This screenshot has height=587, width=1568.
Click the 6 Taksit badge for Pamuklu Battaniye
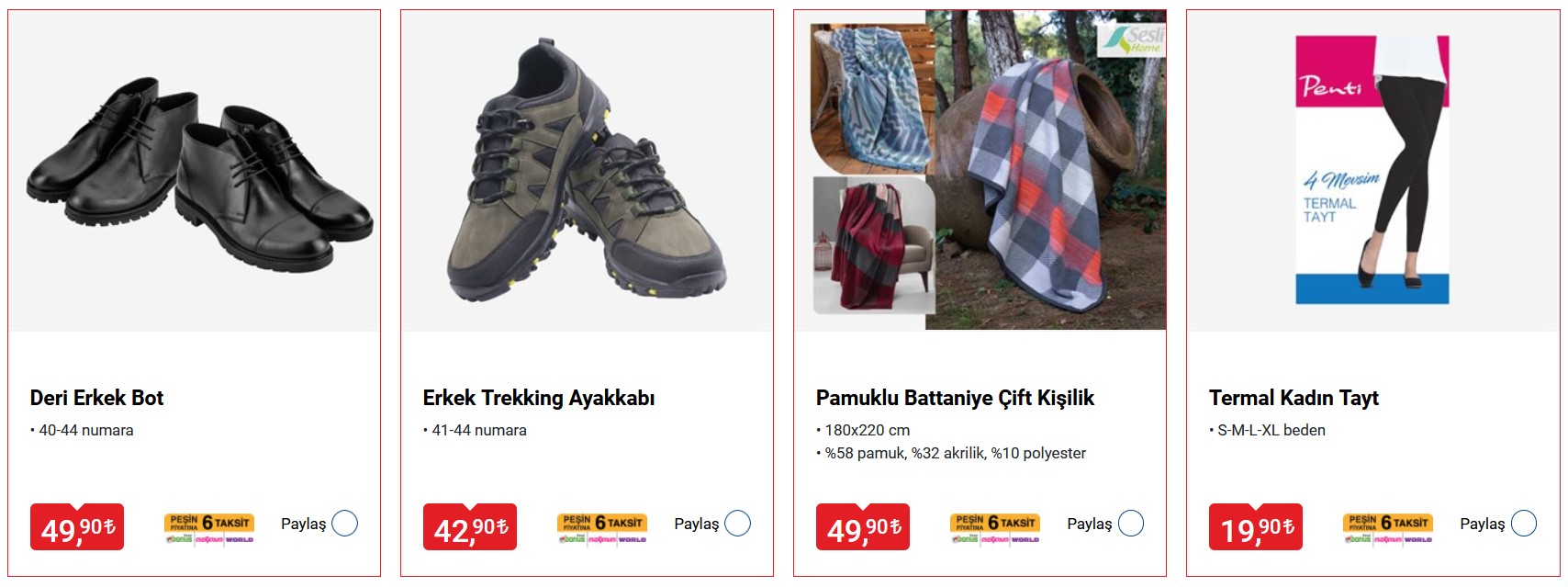pos(995,528)
